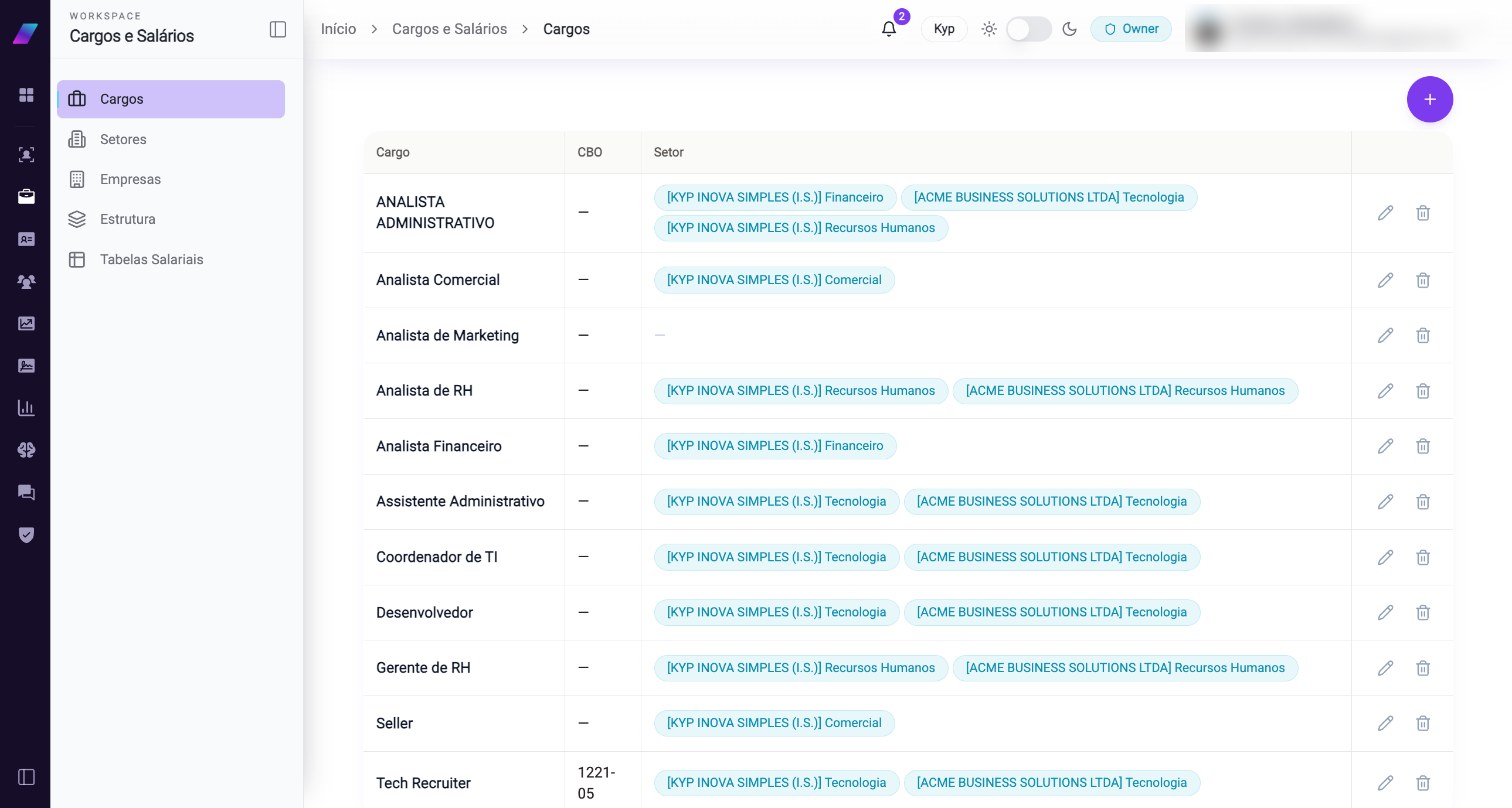
Task: Open the briefcase icon in left rail
Action: [26, 197]
